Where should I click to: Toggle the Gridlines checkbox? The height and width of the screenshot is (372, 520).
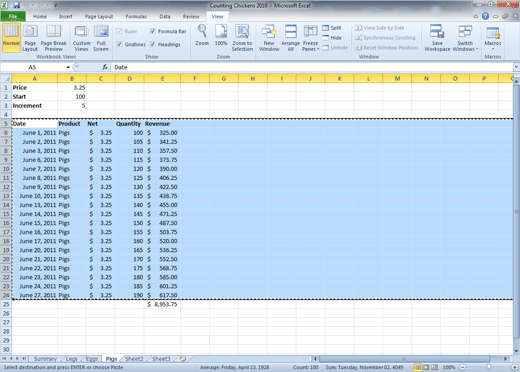pyautogui.click(x=119, y=44)
